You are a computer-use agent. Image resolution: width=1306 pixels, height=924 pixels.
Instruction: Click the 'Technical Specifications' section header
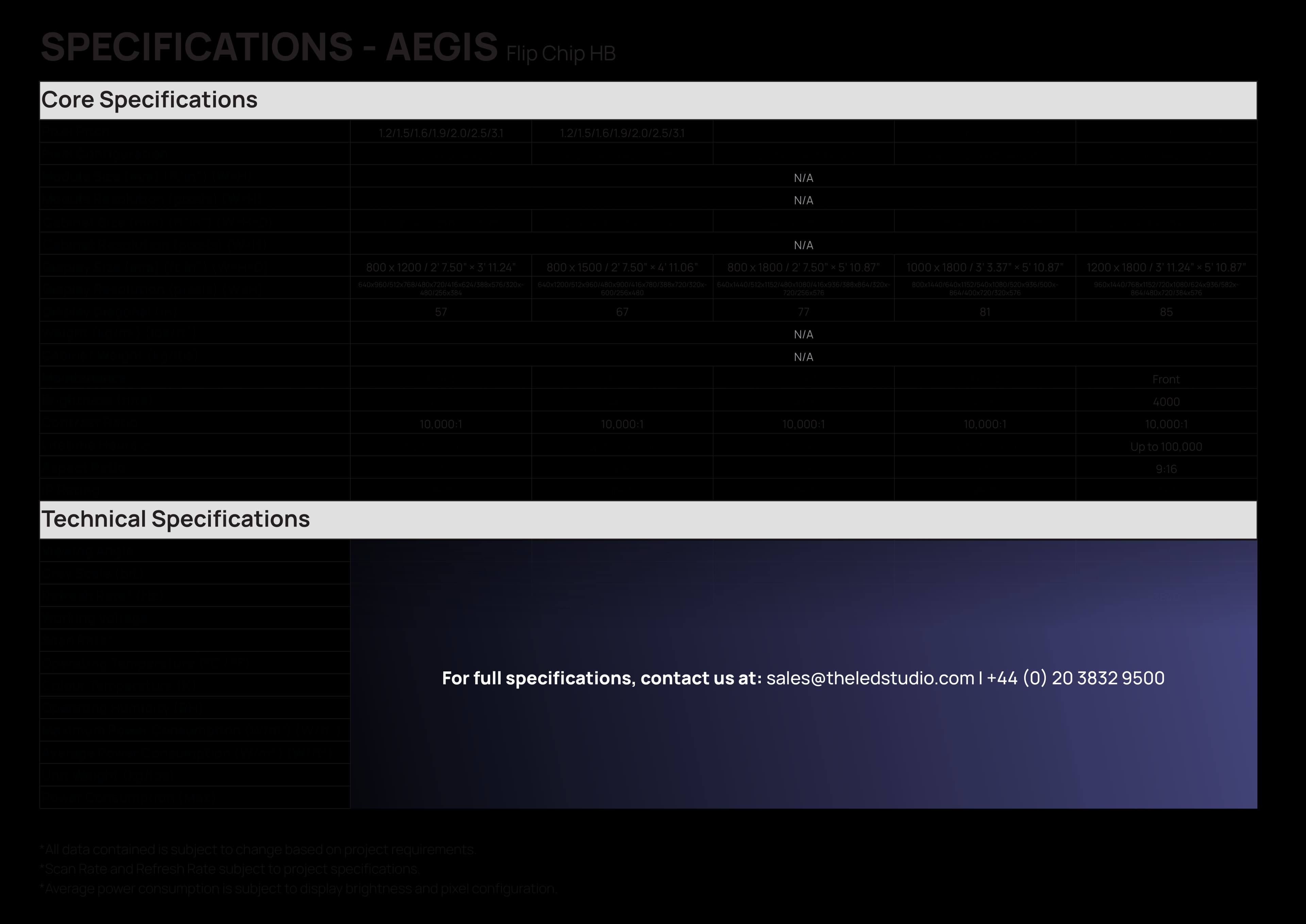648,519
